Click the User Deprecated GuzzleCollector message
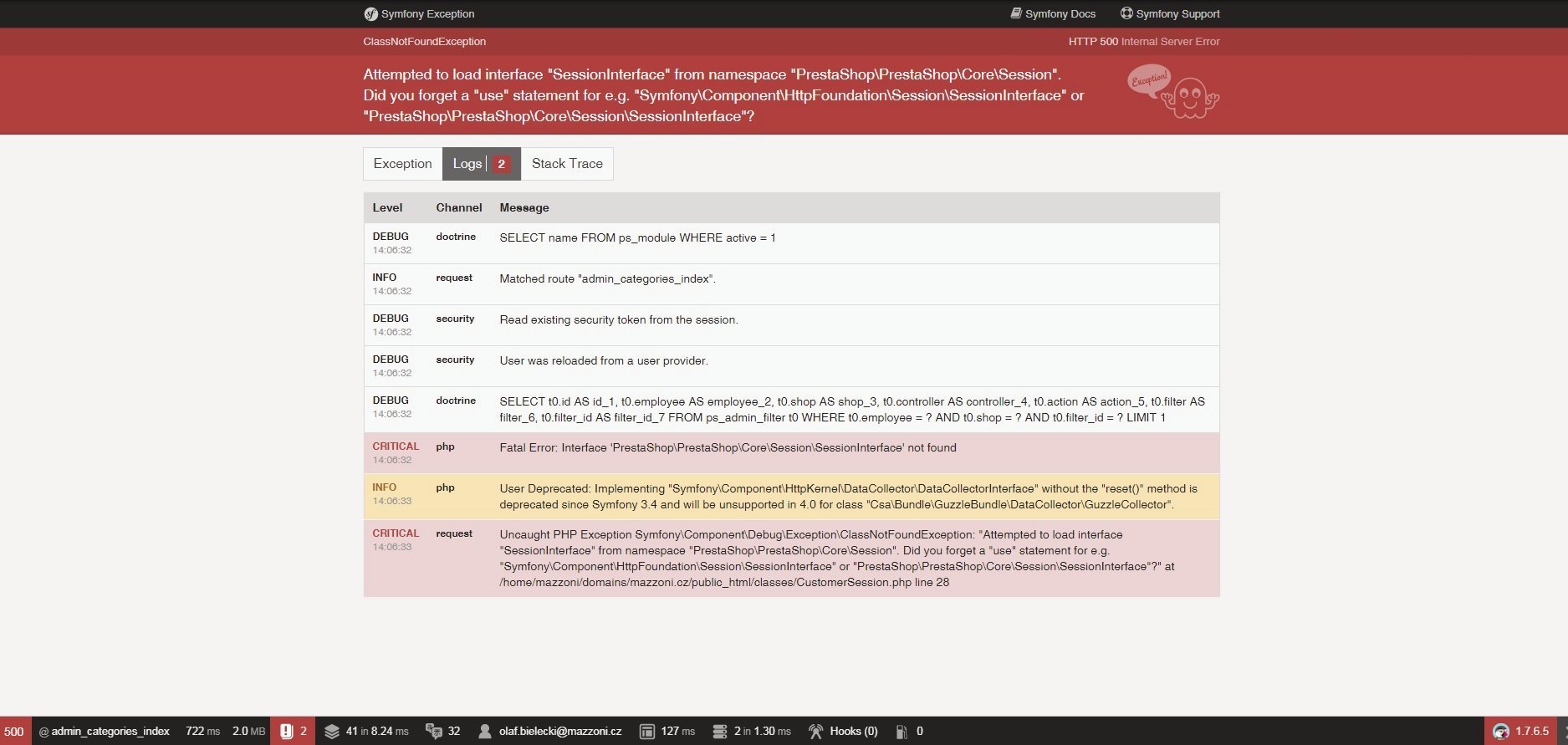This screenshot has height=745, width=1568. (x=849, y=497)
